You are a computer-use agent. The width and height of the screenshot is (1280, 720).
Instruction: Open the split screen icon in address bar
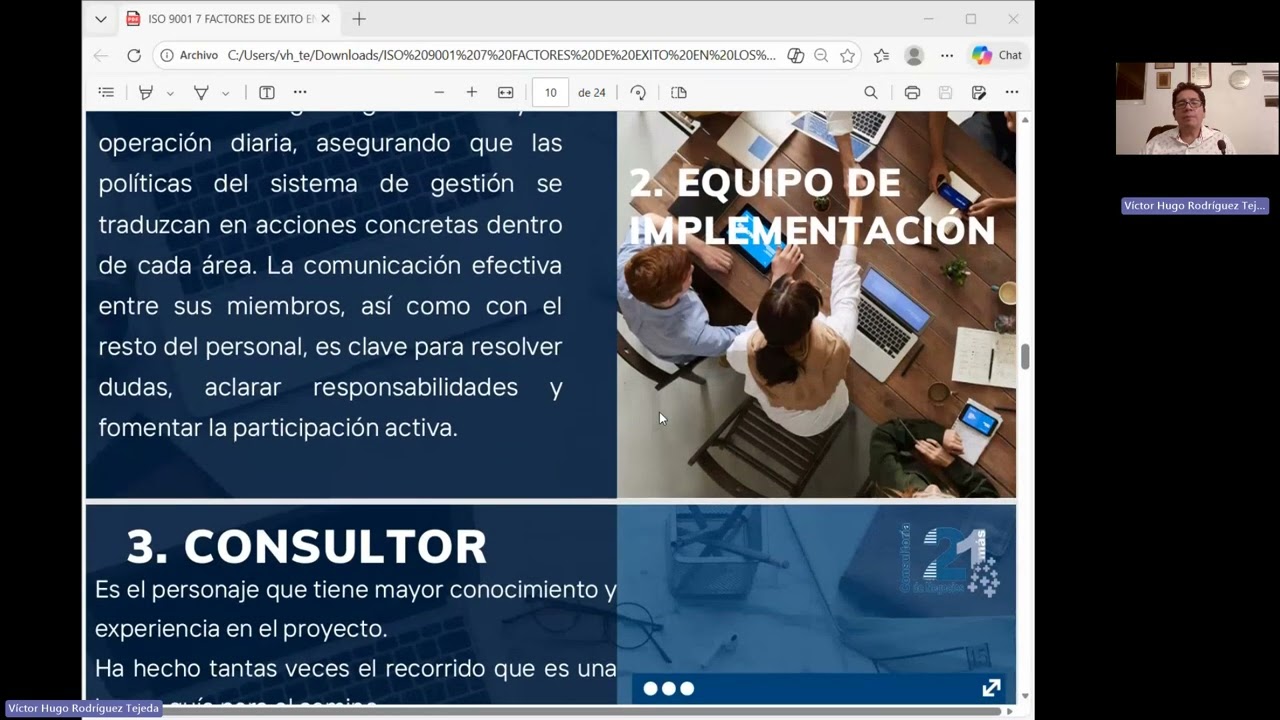[x=795, y=55]
